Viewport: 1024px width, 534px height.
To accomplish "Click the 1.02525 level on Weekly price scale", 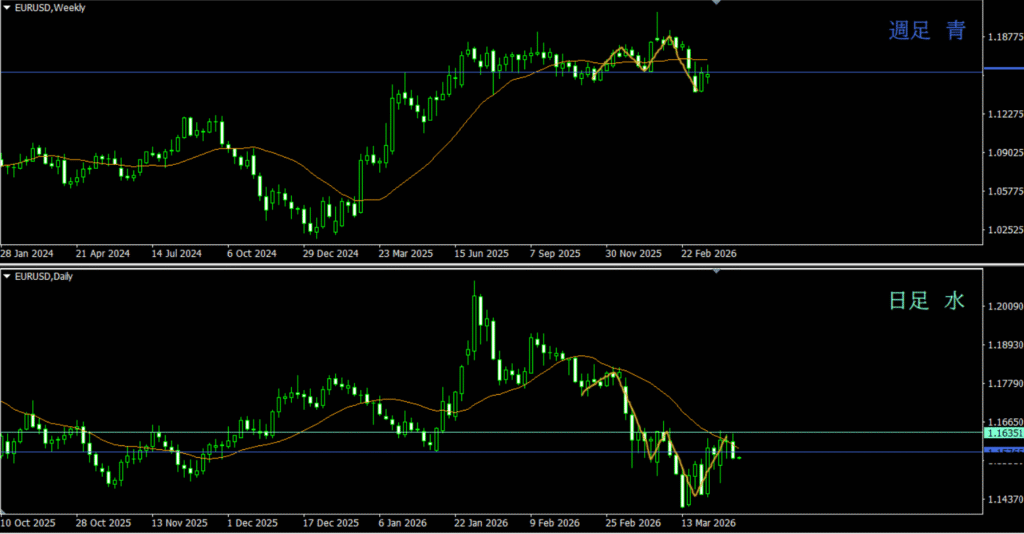I will tap(1003, 230).
